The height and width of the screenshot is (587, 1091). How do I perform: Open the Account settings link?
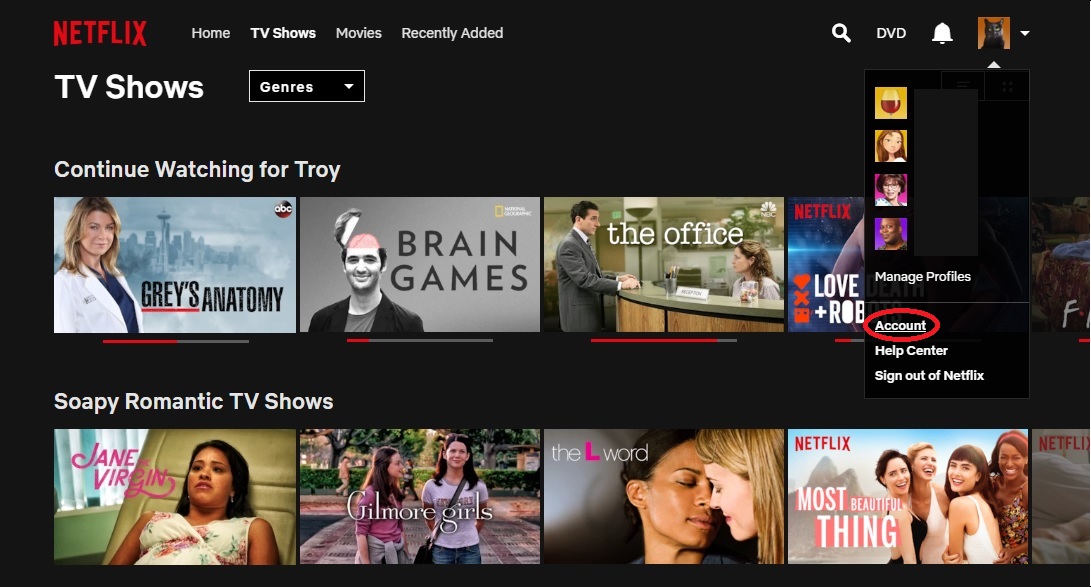pos(899,325)
